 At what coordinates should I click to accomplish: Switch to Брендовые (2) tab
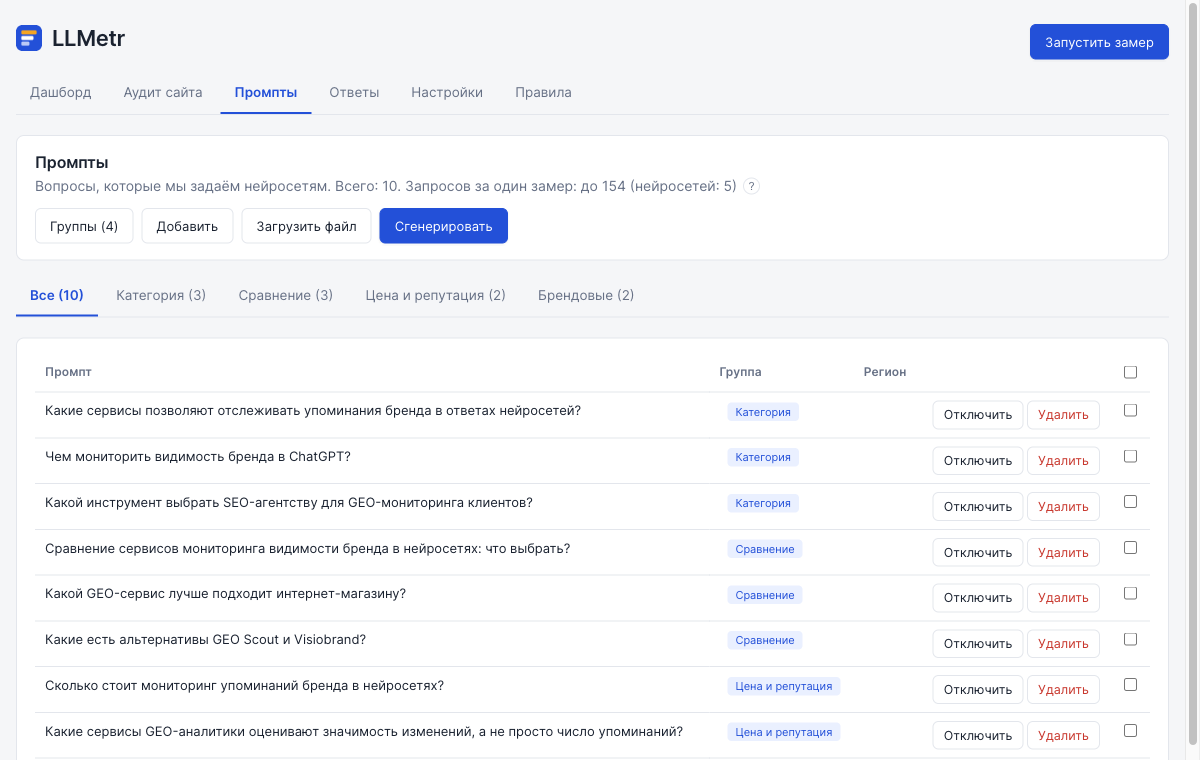pyautogui.click(x=586, y=296)
